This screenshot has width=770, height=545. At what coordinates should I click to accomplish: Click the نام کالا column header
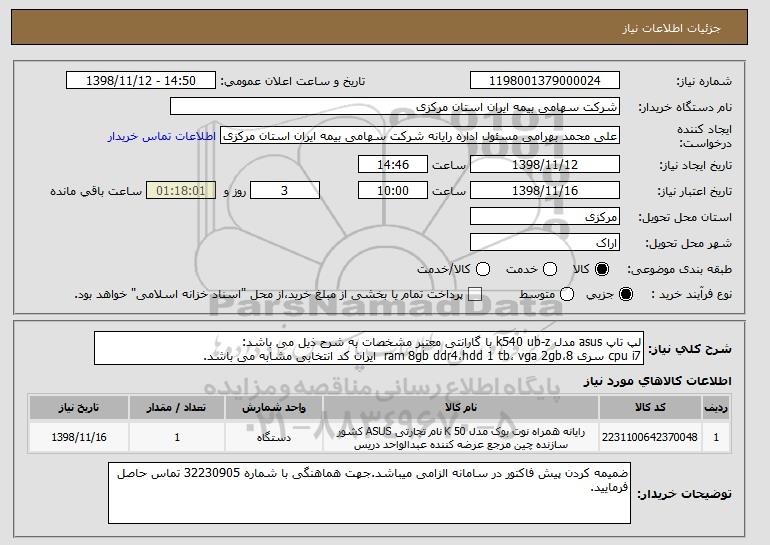coord(461,408)
